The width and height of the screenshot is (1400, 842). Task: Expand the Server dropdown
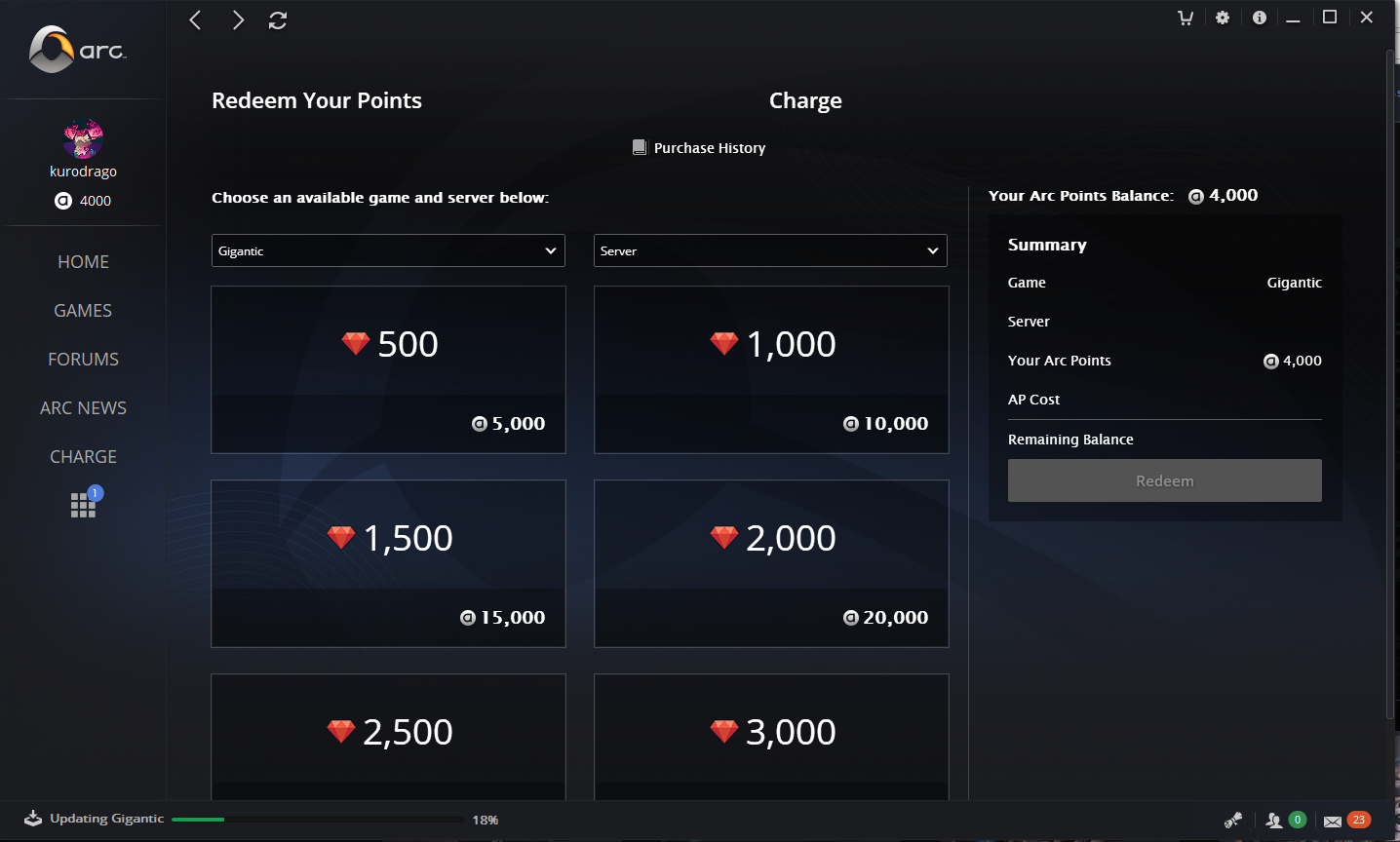(770, 250)
